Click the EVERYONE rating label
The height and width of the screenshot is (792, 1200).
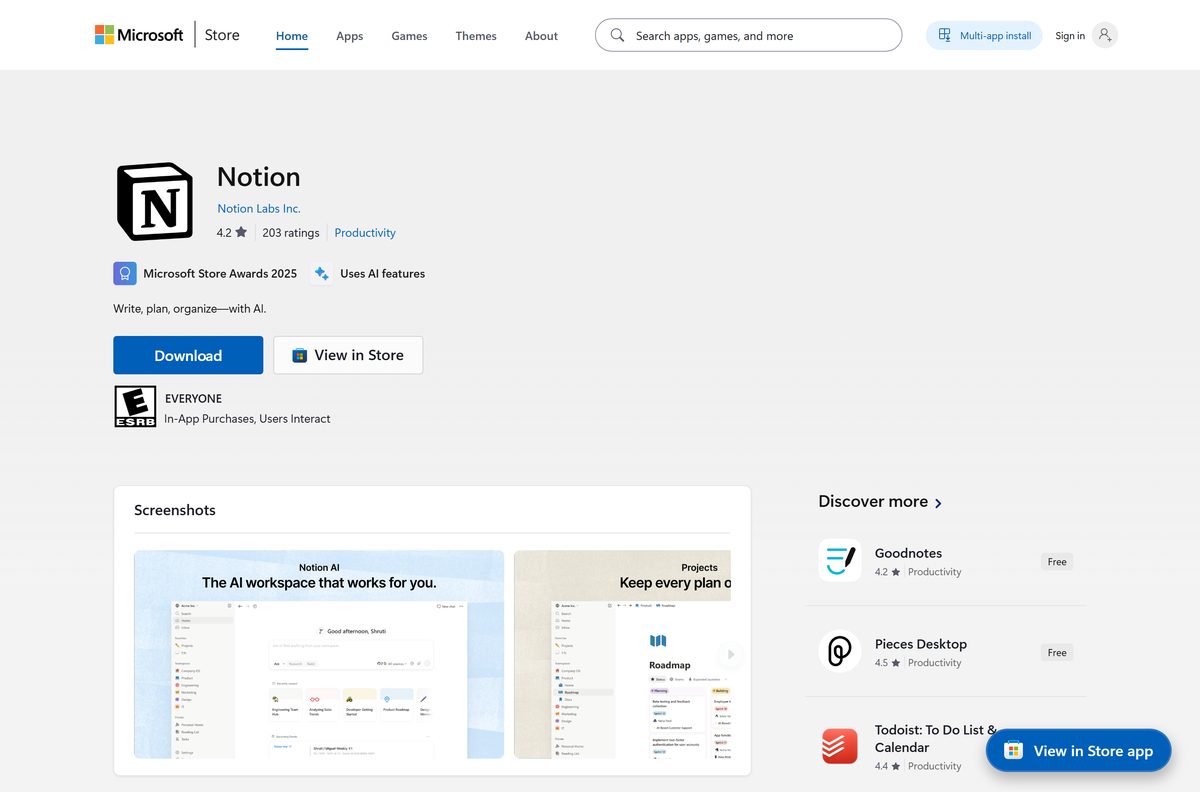[193, 398]
